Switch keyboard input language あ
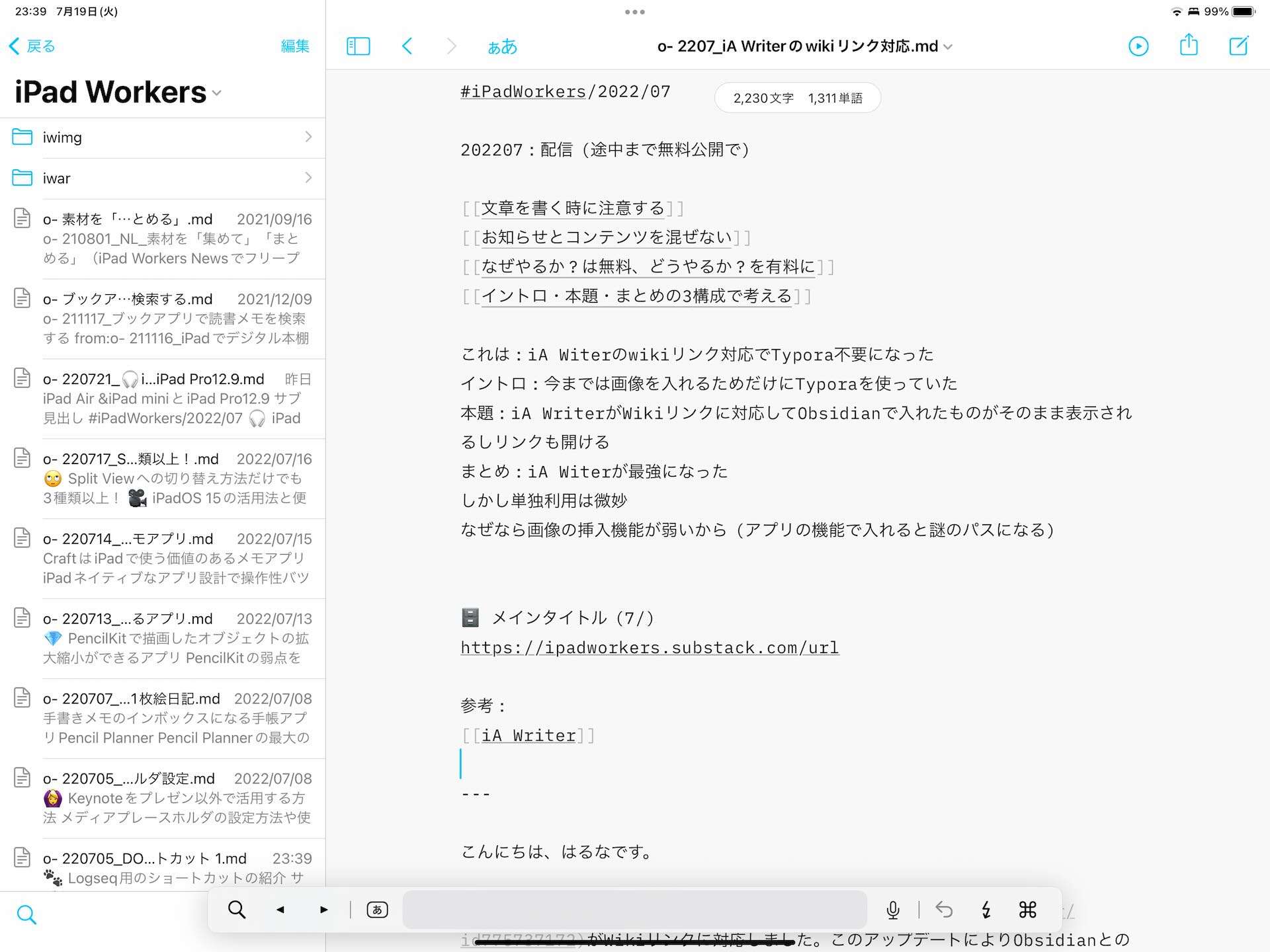The height and width of the screenshot is (952, 1270). (x=377, y=910)
